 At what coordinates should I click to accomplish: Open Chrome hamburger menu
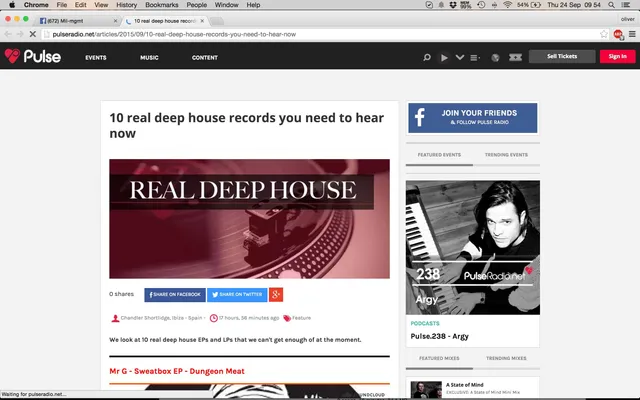[632, 34]
